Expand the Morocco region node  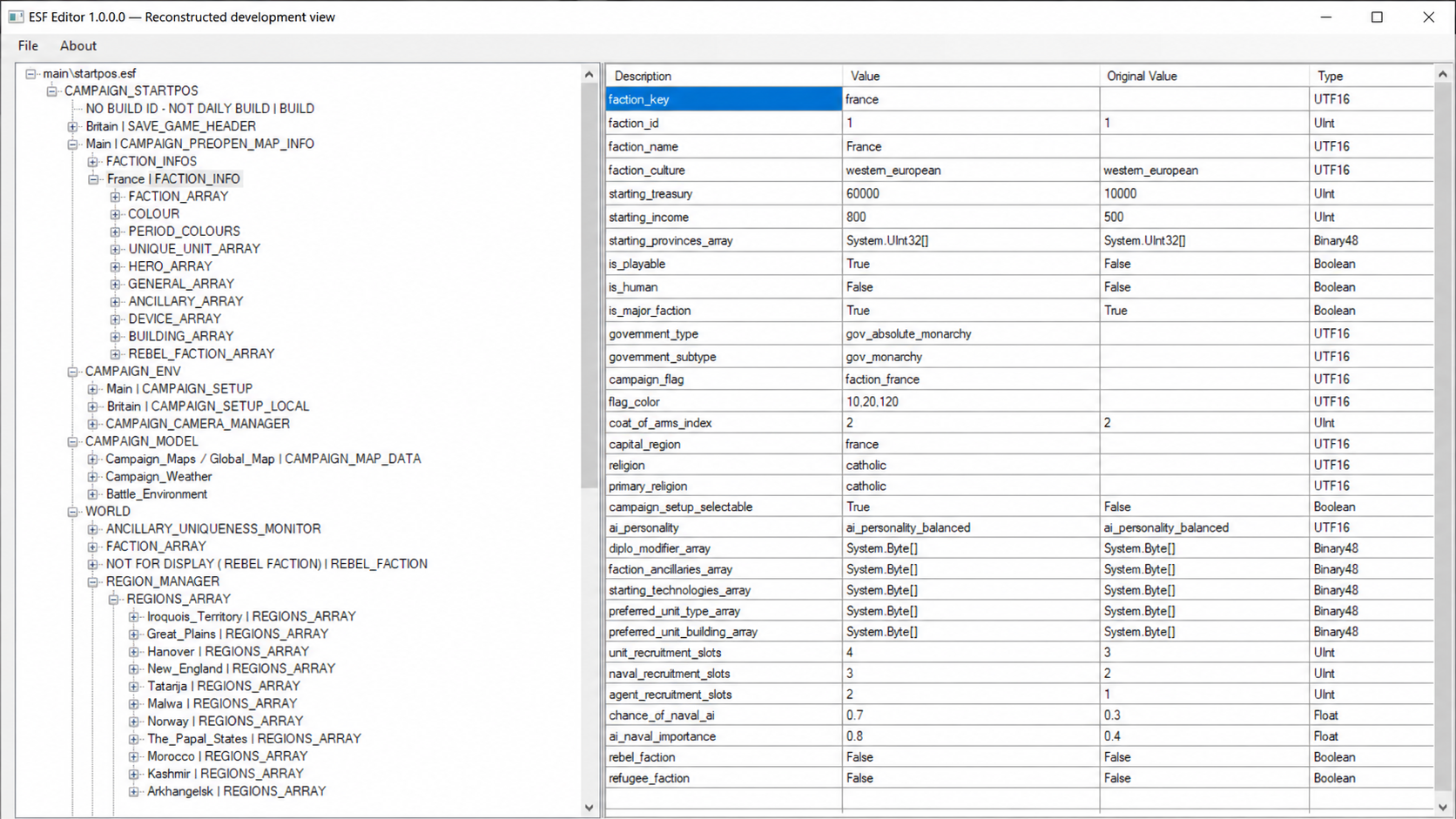134,756
